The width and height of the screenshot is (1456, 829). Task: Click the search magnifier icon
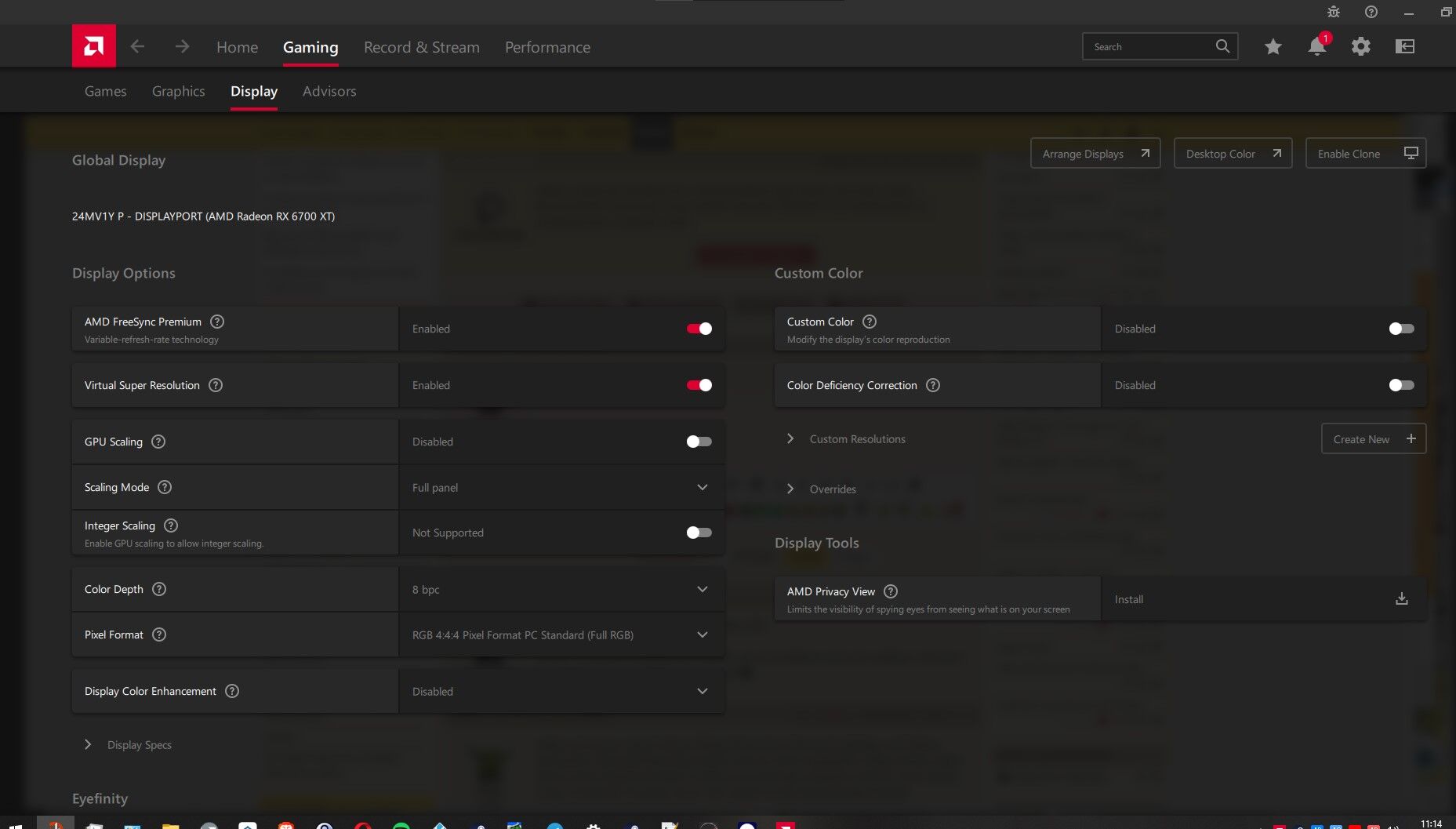point(1222,46)
